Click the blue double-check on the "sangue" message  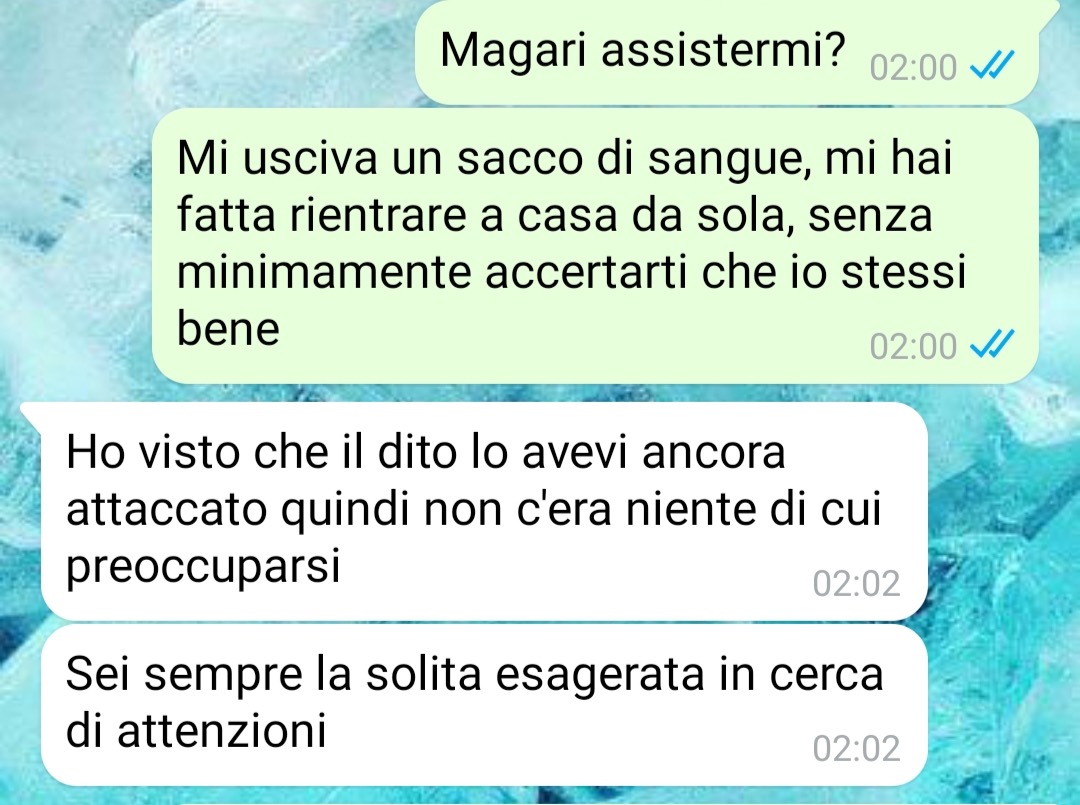[992, 345]
